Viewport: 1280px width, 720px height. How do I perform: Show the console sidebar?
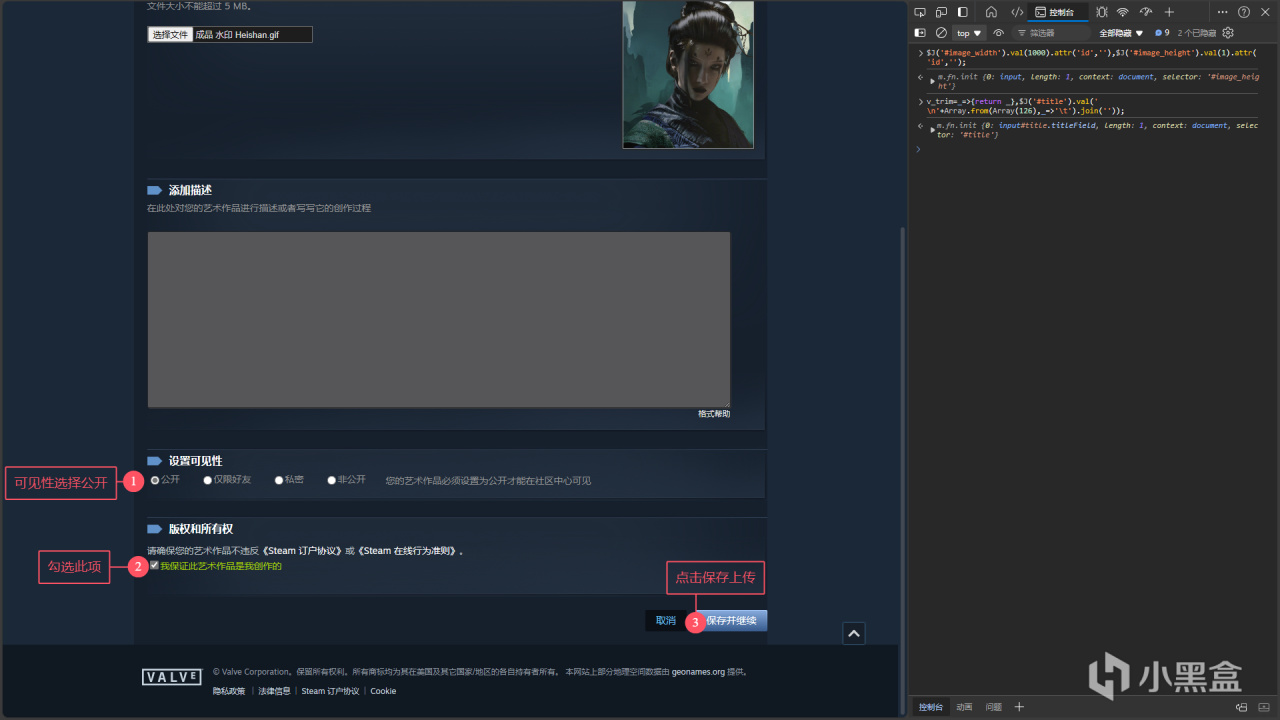pyautogui.click(x=920, y=33)
